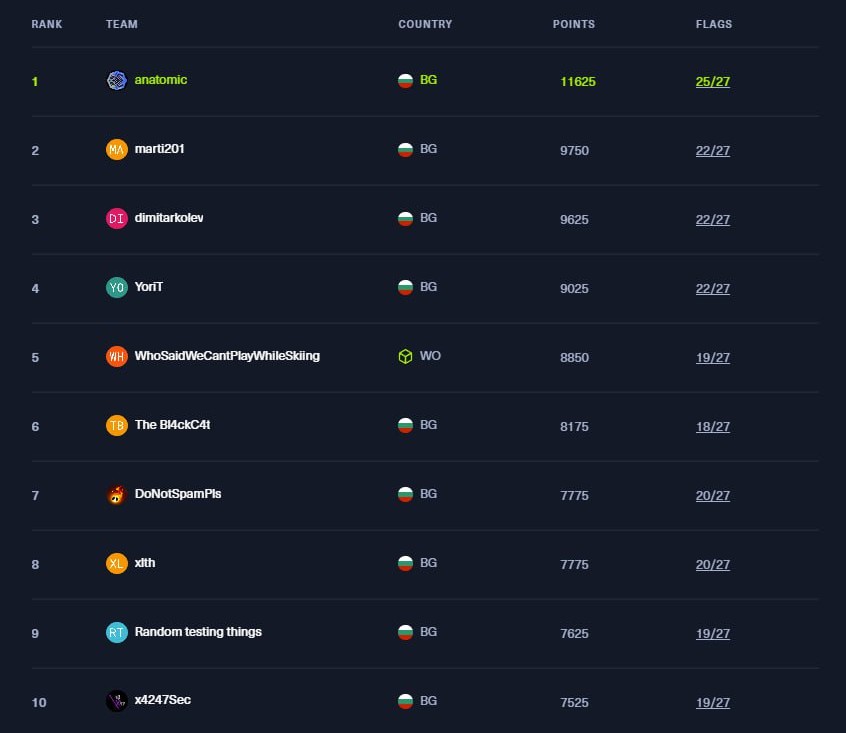
Task: Click x4247Sec's dark avatar icon
Action: [117, 701]
